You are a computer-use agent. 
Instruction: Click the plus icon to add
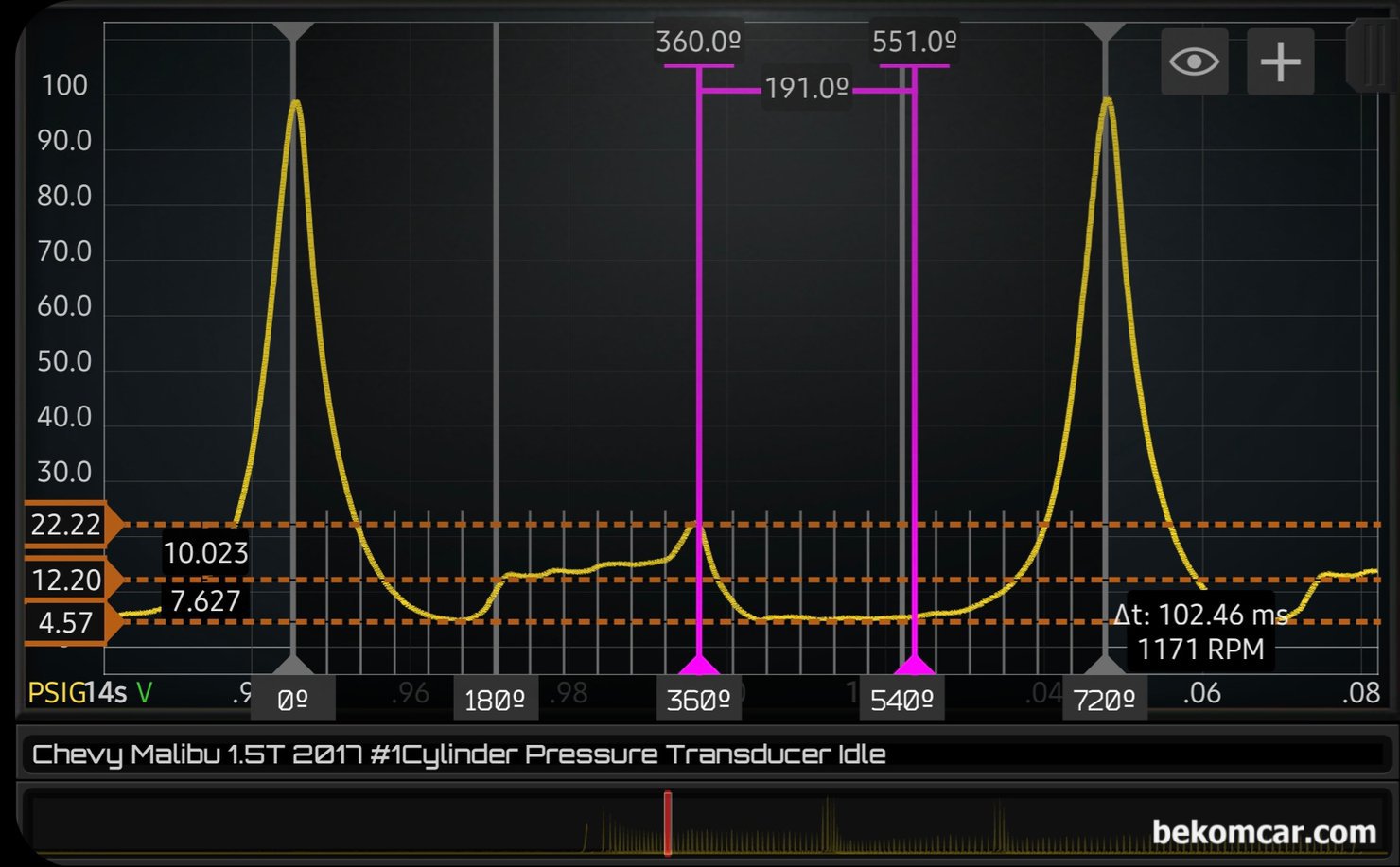[1280, 62]
